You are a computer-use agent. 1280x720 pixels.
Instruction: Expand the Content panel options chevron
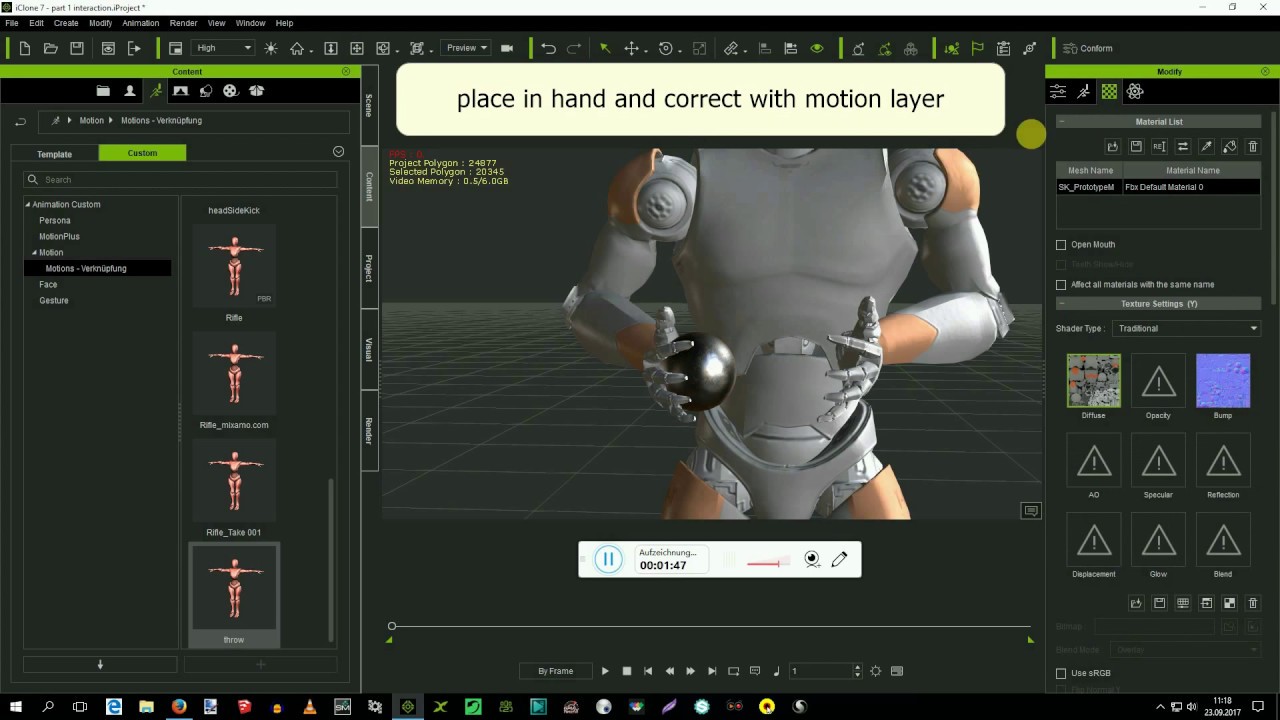coord(338,152)
